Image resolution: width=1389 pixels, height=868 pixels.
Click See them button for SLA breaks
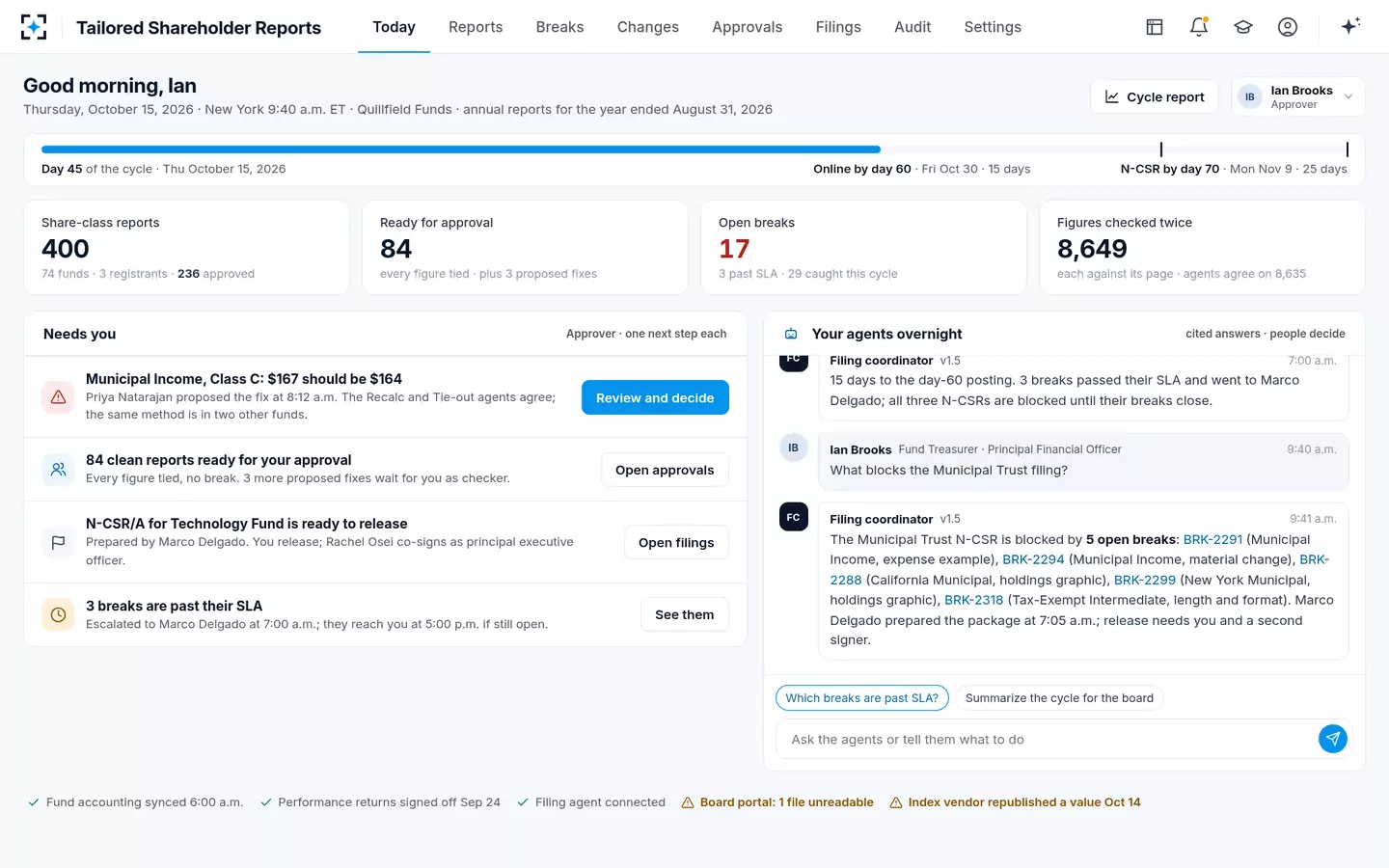(685, 614)
